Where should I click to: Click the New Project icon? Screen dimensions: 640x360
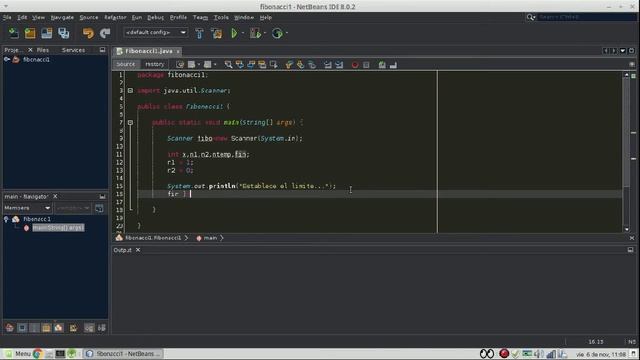click(x=30, y=33)
